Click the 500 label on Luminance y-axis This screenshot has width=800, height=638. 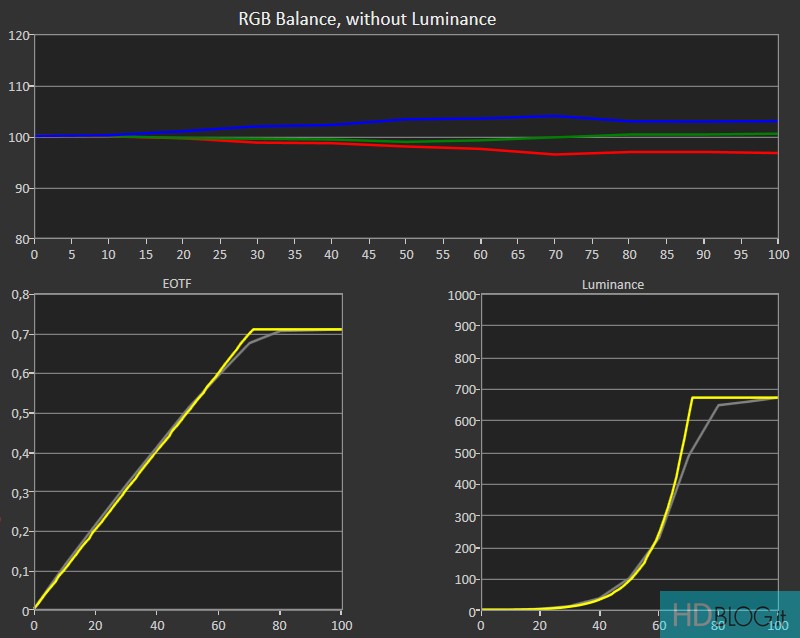click(x=464, y=453)
